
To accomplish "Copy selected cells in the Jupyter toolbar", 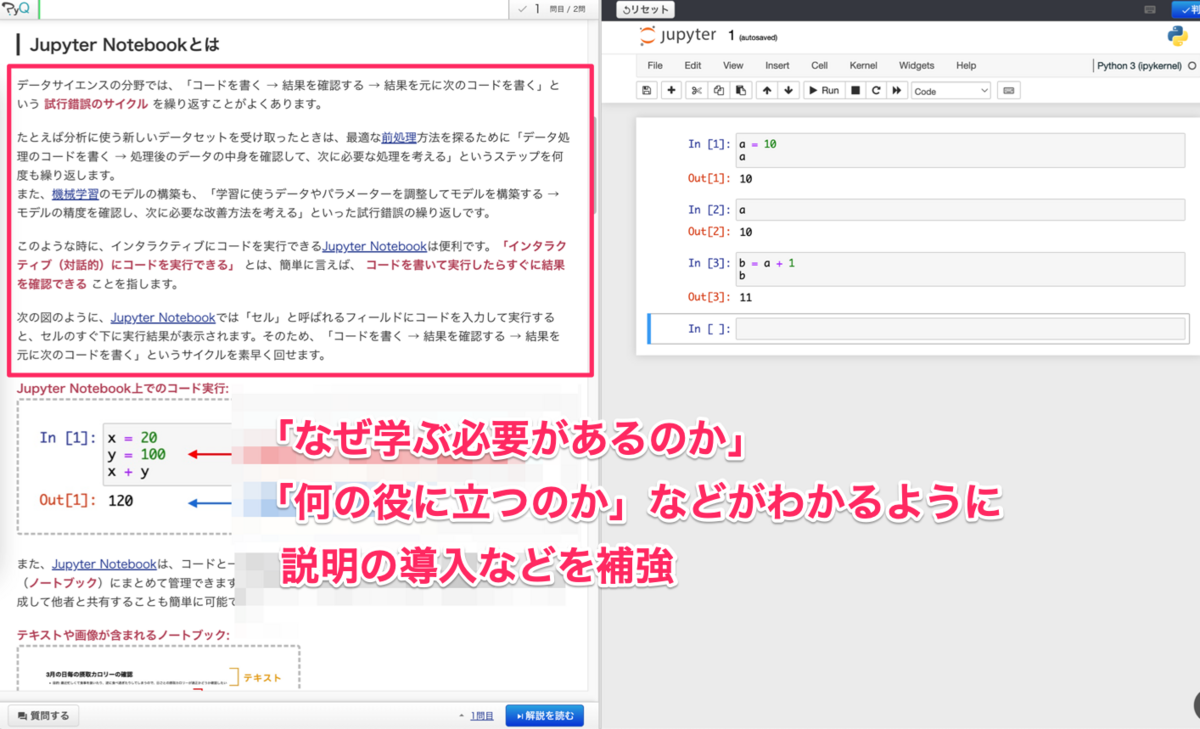I will point(719,90).
